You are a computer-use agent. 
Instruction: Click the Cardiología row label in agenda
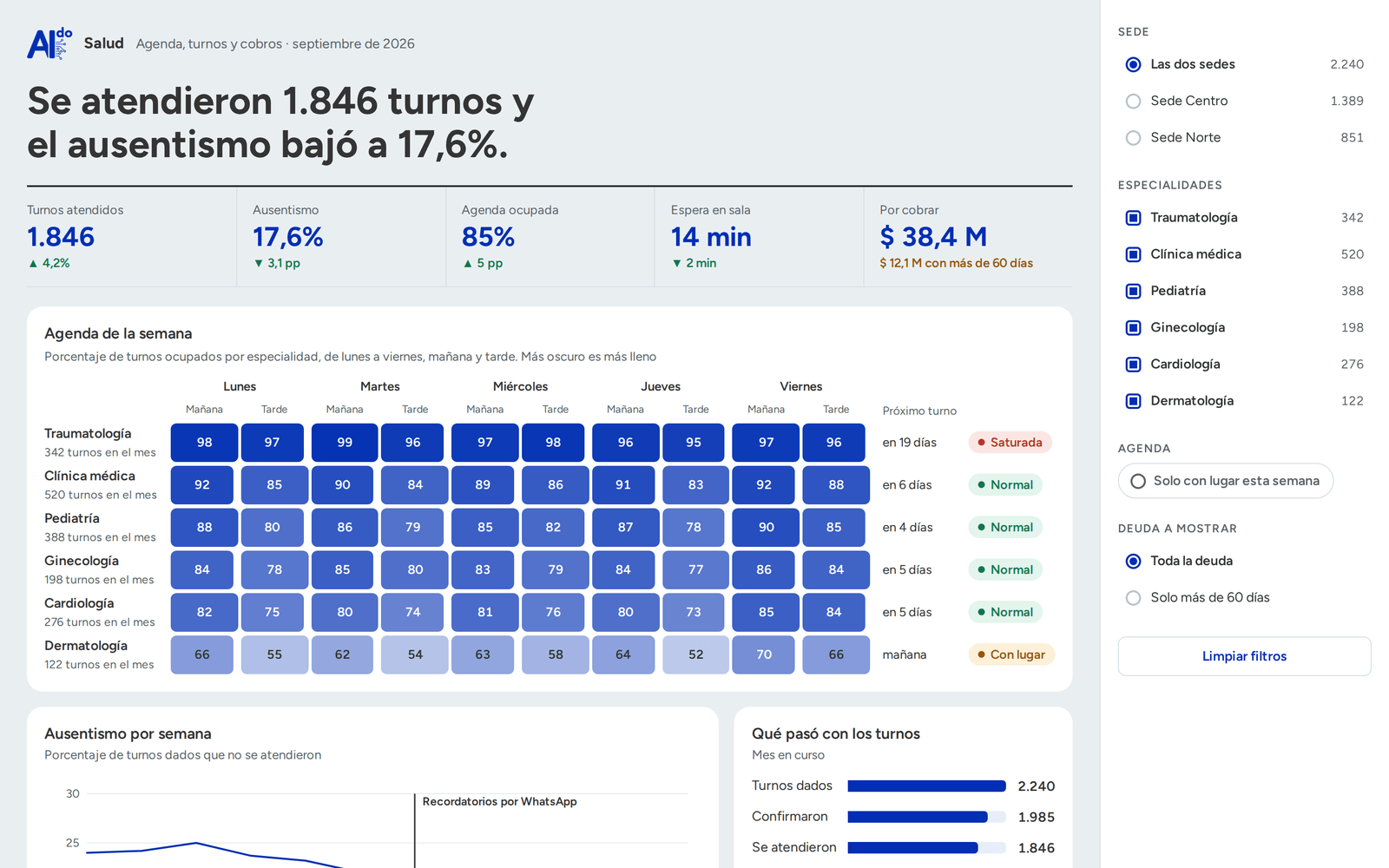click(79, 603)
